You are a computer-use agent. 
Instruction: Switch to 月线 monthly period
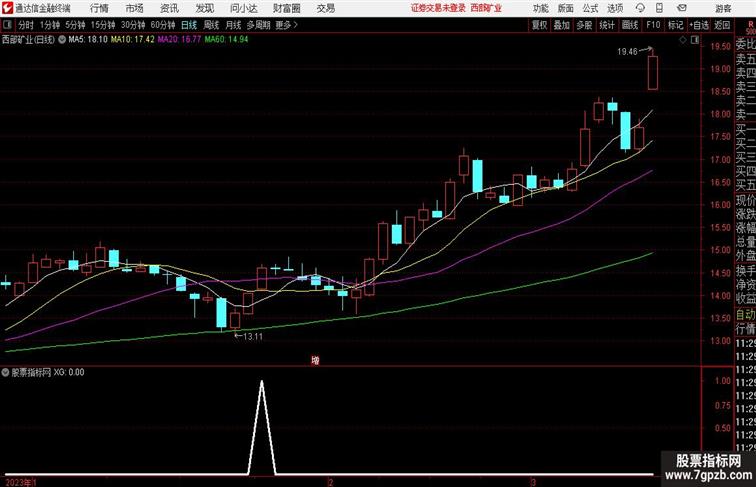click(x=233, y=25)
